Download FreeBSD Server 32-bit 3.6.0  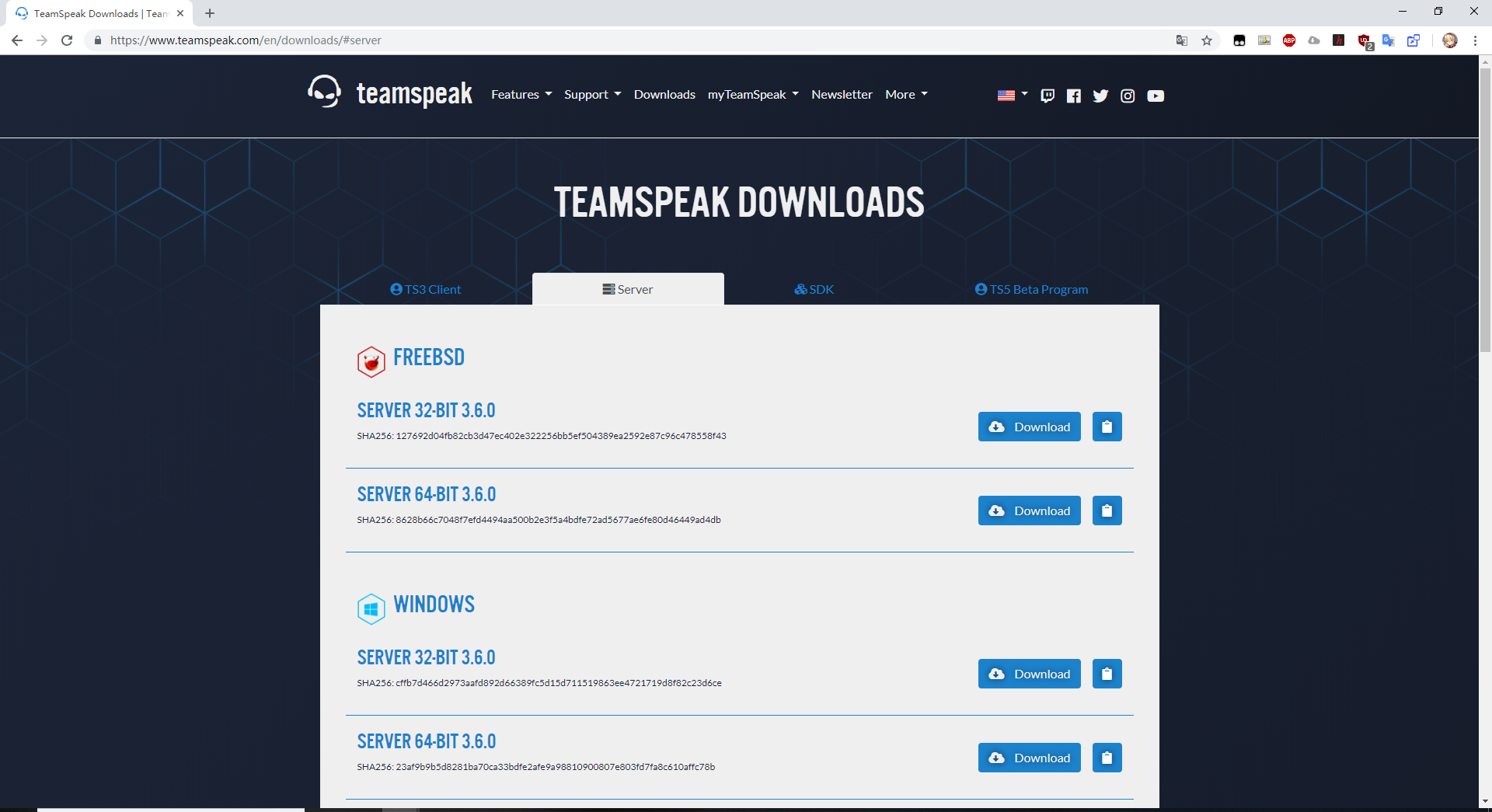[x=1029, y=427]
